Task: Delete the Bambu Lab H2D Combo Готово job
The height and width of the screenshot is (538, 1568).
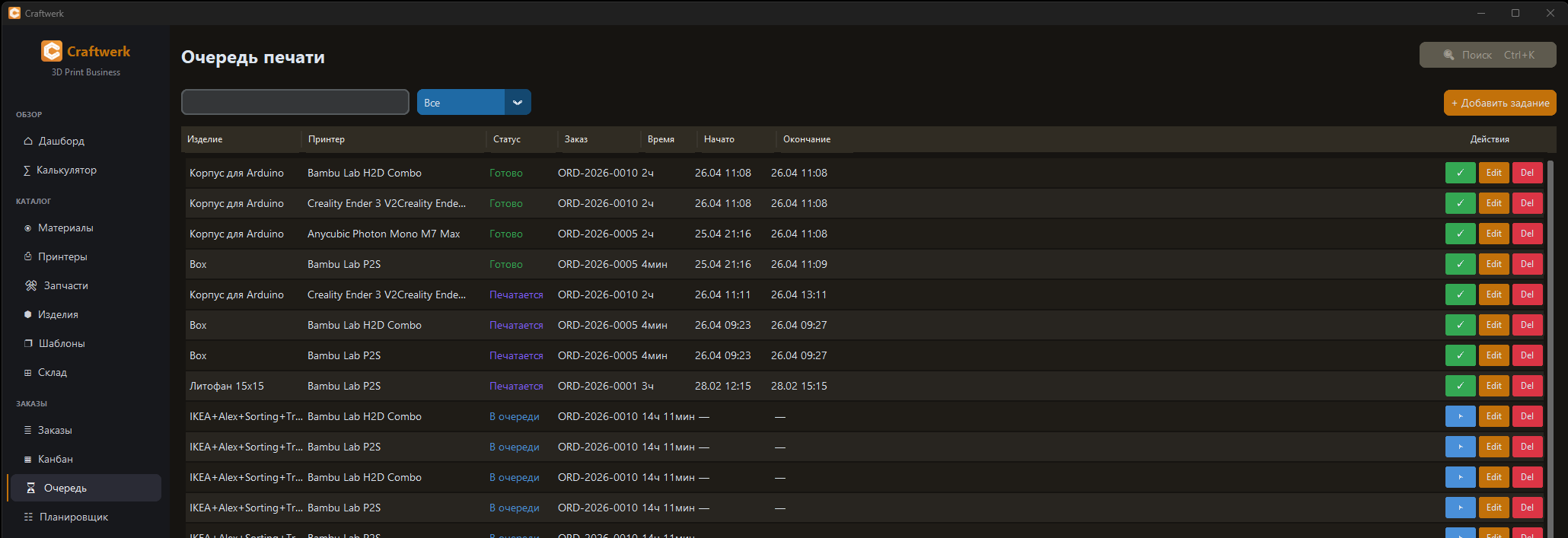Action: click(x=1527, y=173)
